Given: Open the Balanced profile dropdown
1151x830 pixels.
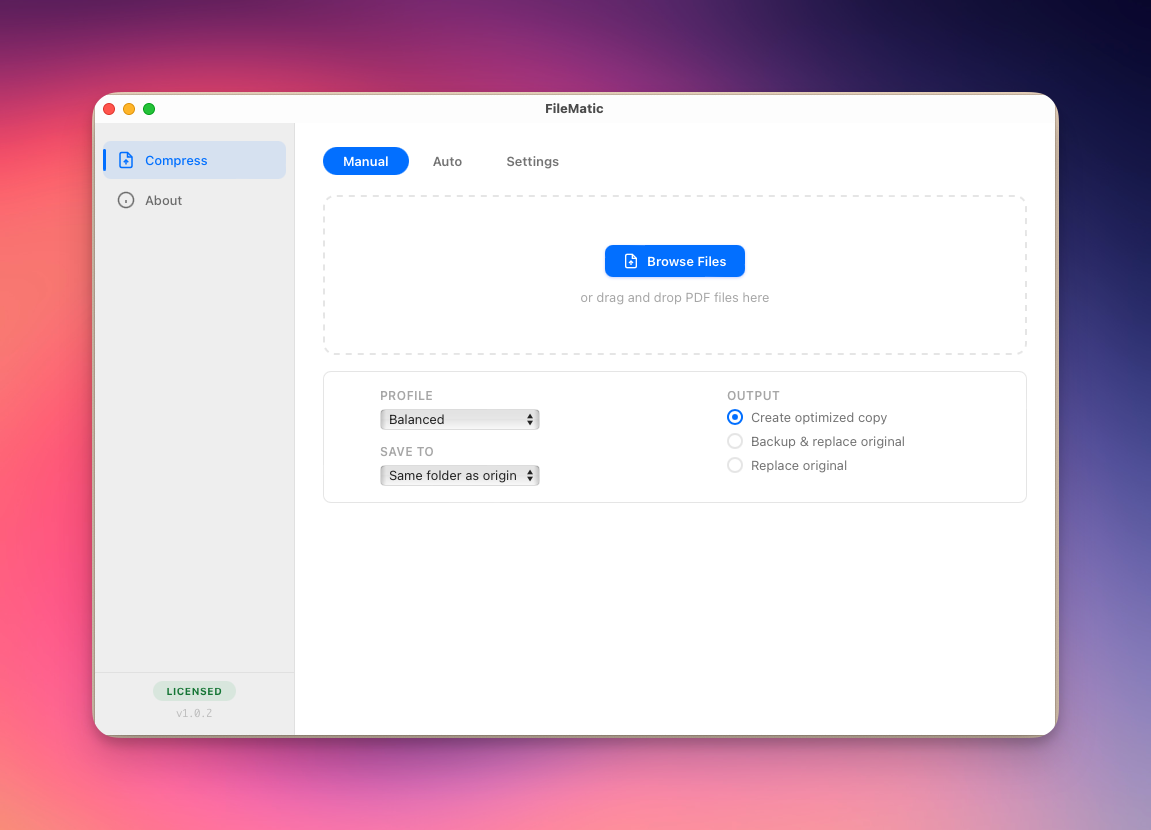Looking at the screenshot, I should click(x=460, y=419).
